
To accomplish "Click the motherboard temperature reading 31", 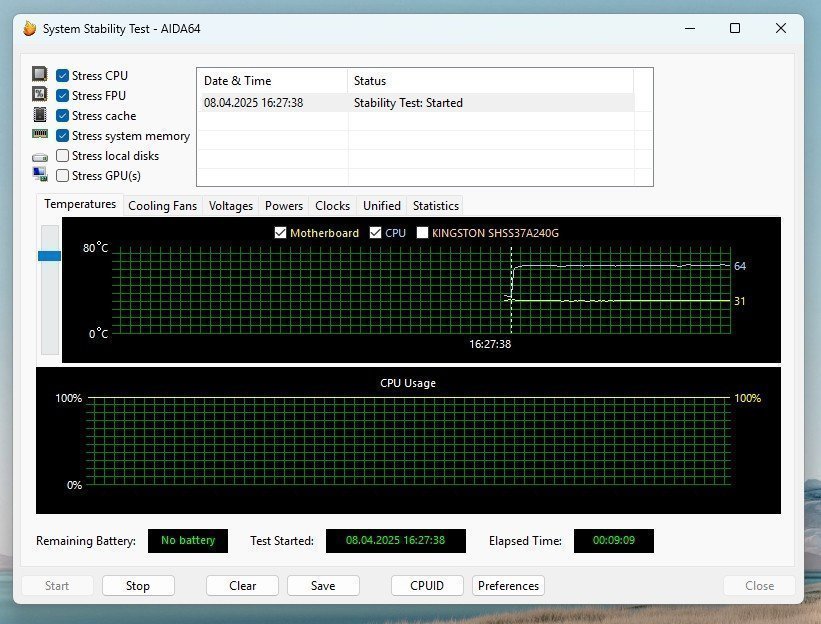I will click(x=739, y=301).
